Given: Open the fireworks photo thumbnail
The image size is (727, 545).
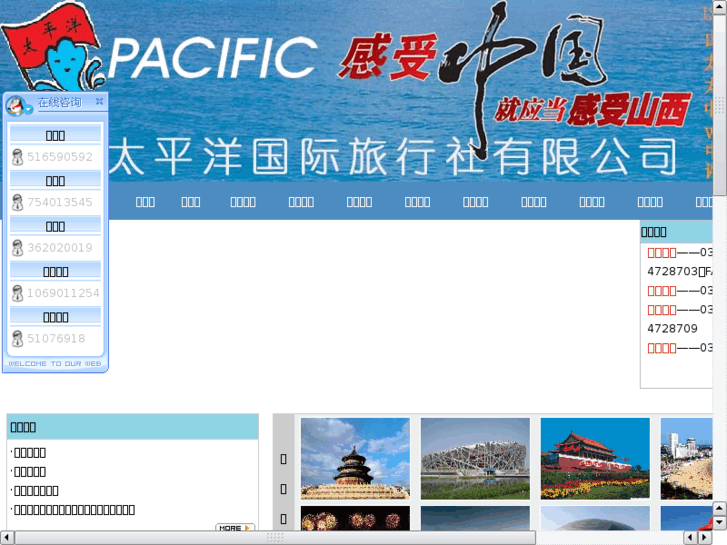Looking at the screenshot, I should point(355,518).
